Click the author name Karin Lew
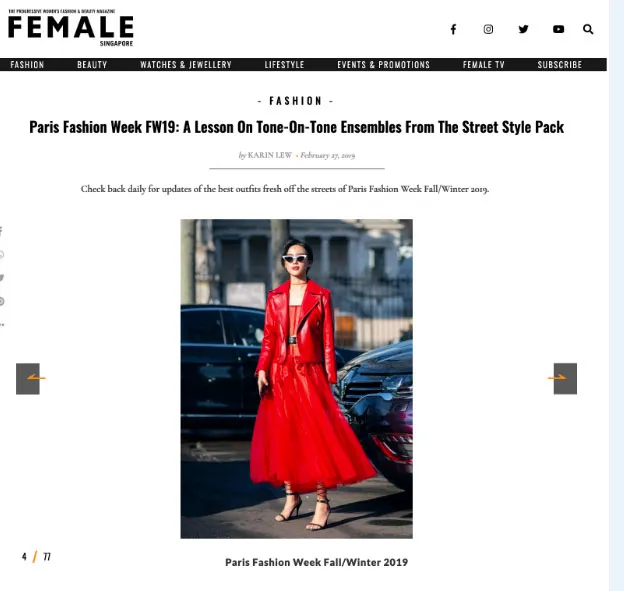 (270, 155)
